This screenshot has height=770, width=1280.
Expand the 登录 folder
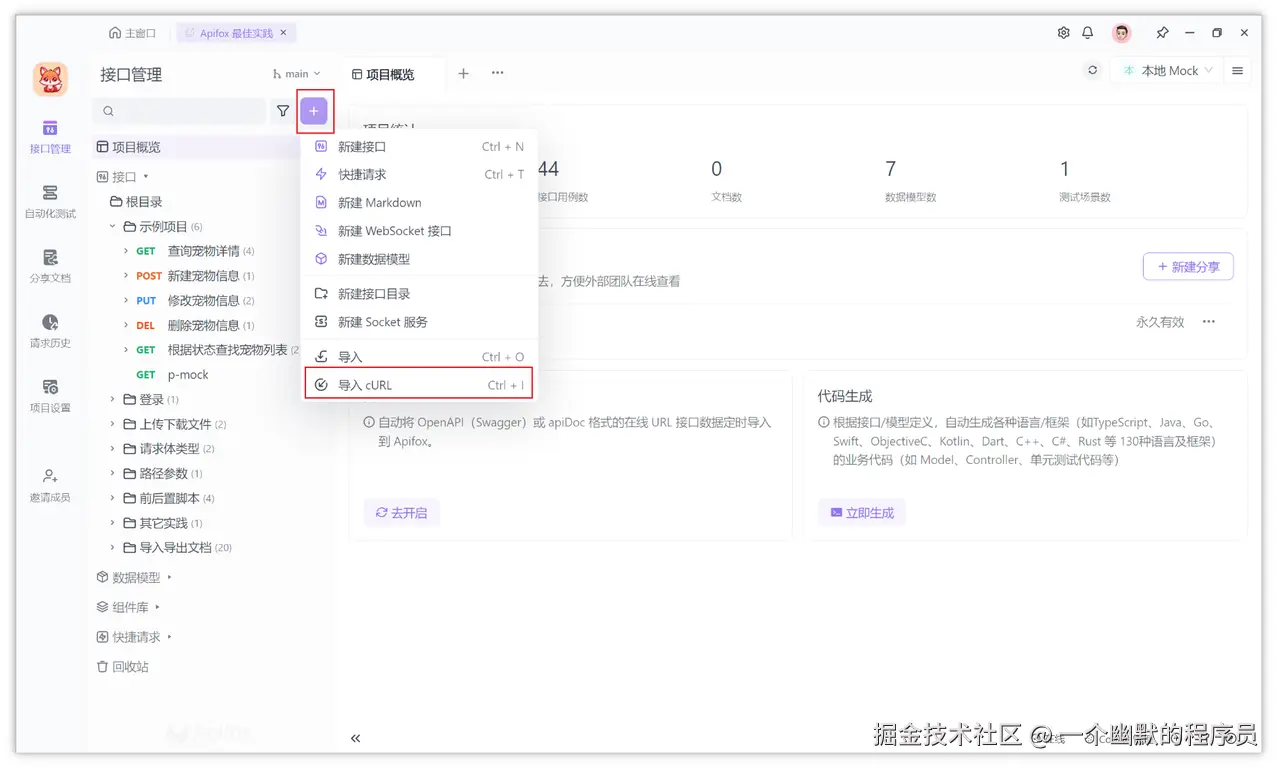click(x=113, y=399)
